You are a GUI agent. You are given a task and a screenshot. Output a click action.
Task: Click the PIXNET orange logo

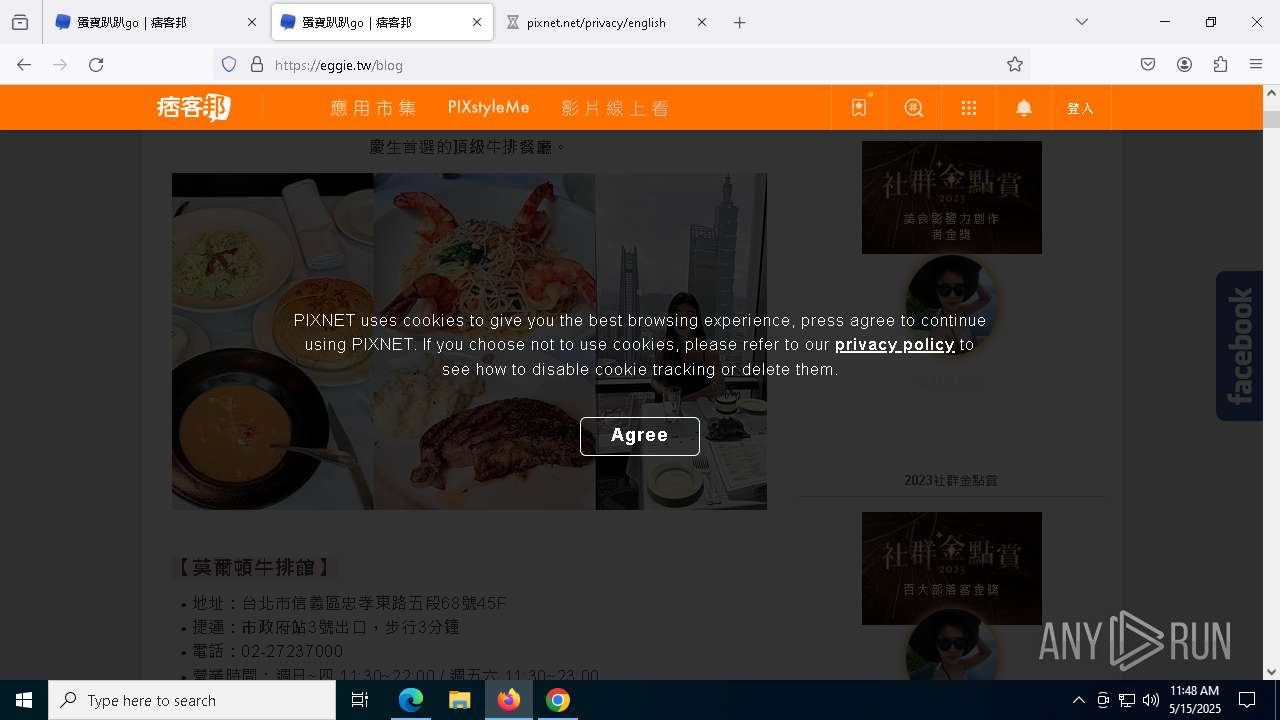tap(194, 108)
